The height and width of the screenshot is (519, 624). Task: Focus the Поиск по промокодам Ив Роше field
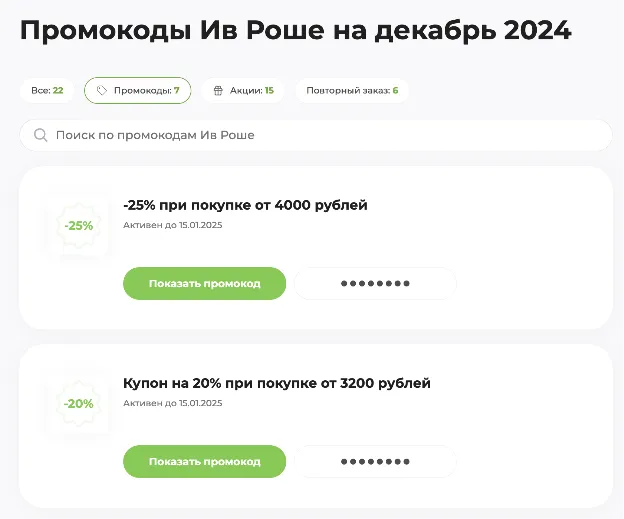click(x=316, y=135)
